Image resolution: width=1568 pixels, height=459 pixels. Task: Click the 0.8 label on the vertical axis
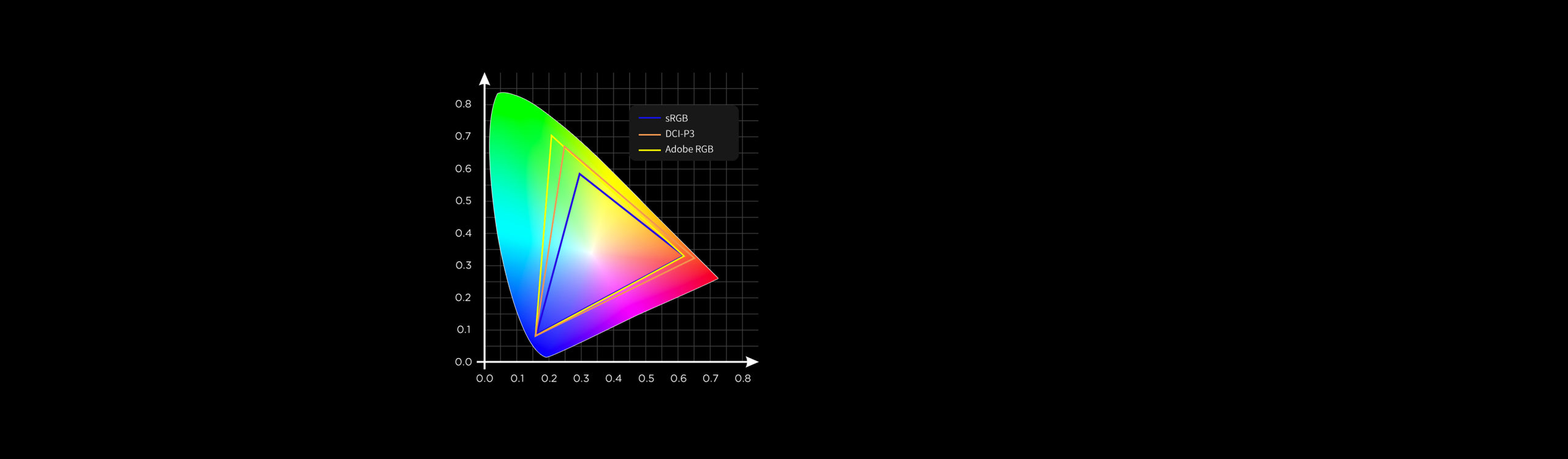[463, 104]
